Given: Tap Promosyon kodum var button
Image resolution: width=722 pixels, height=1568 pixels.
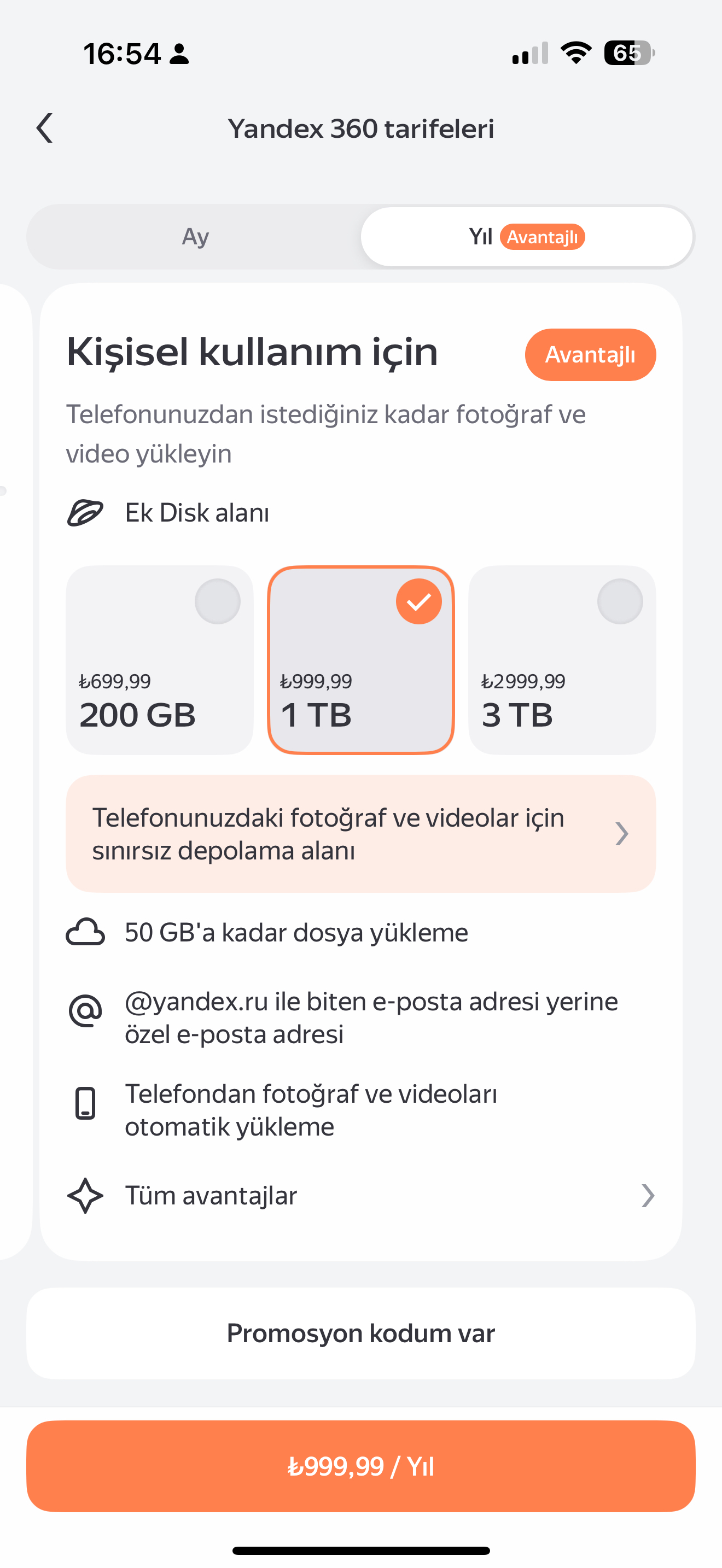Looking at the screenshot, I should pyautogui.click(x=360, y=1333).
